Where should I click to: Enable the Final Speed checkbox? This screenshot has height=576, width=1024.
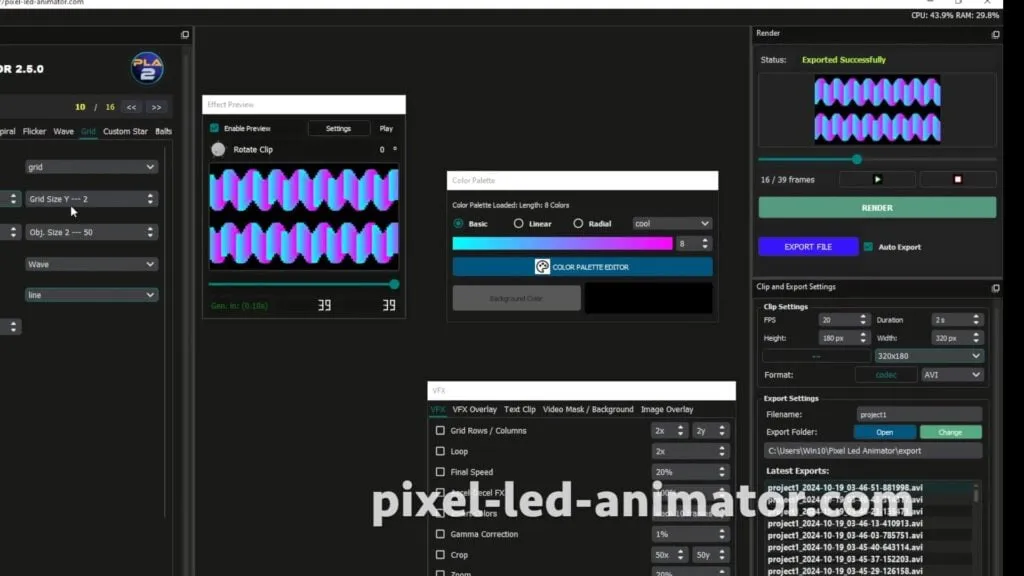440,472
